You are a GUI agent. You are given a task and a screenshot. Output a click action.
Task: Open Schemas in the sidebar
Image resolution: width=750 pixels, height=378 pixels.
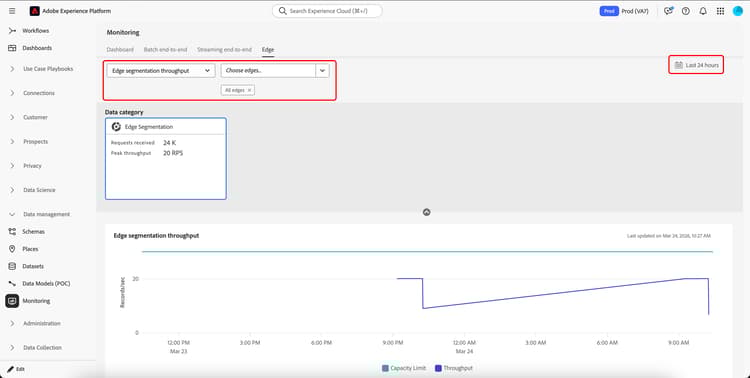[x=33, y=232]
